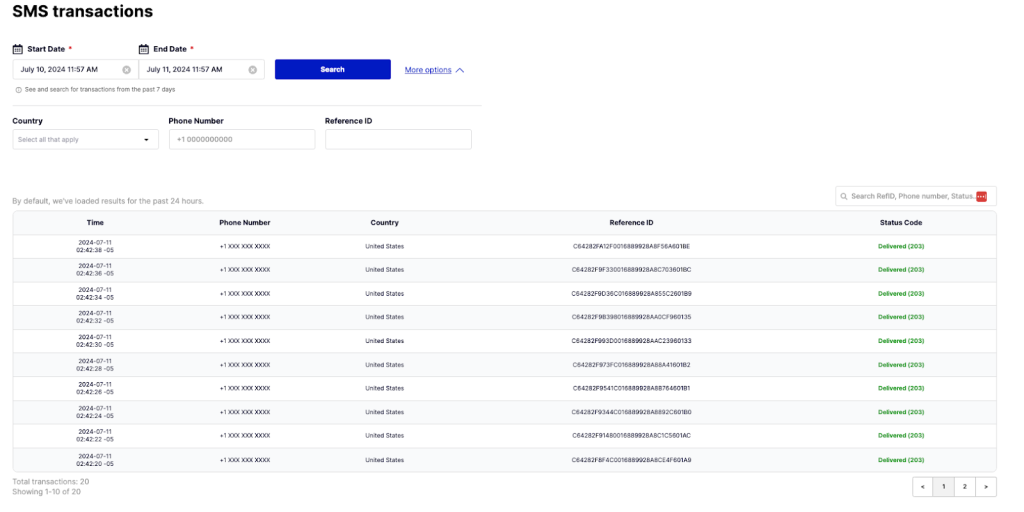
Task: Click the End Date calendar icon
Action: [x=144, y=49]
